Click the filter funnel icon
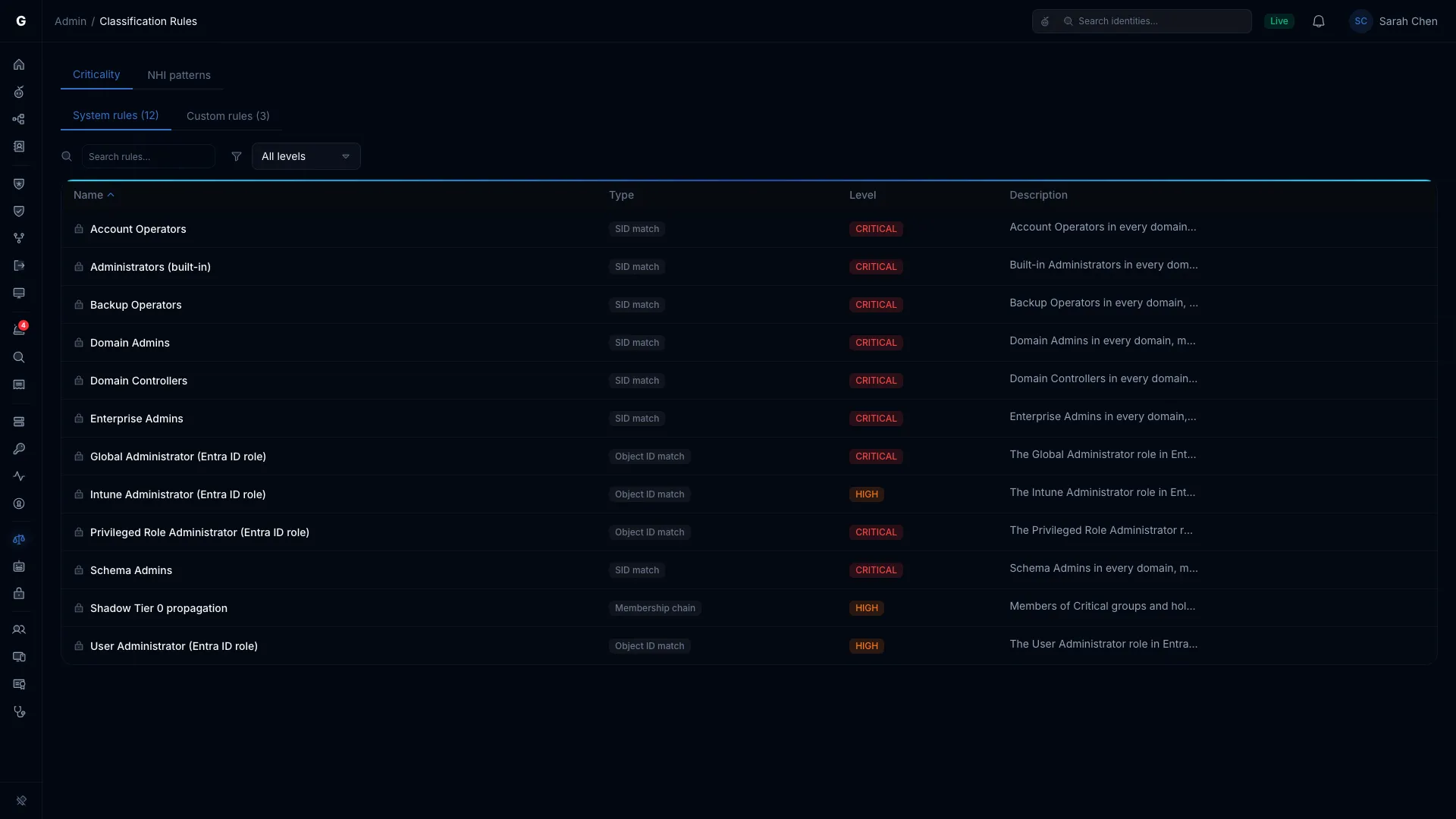The width and height of the screenshot is (1456, 819). pos(237,156)
